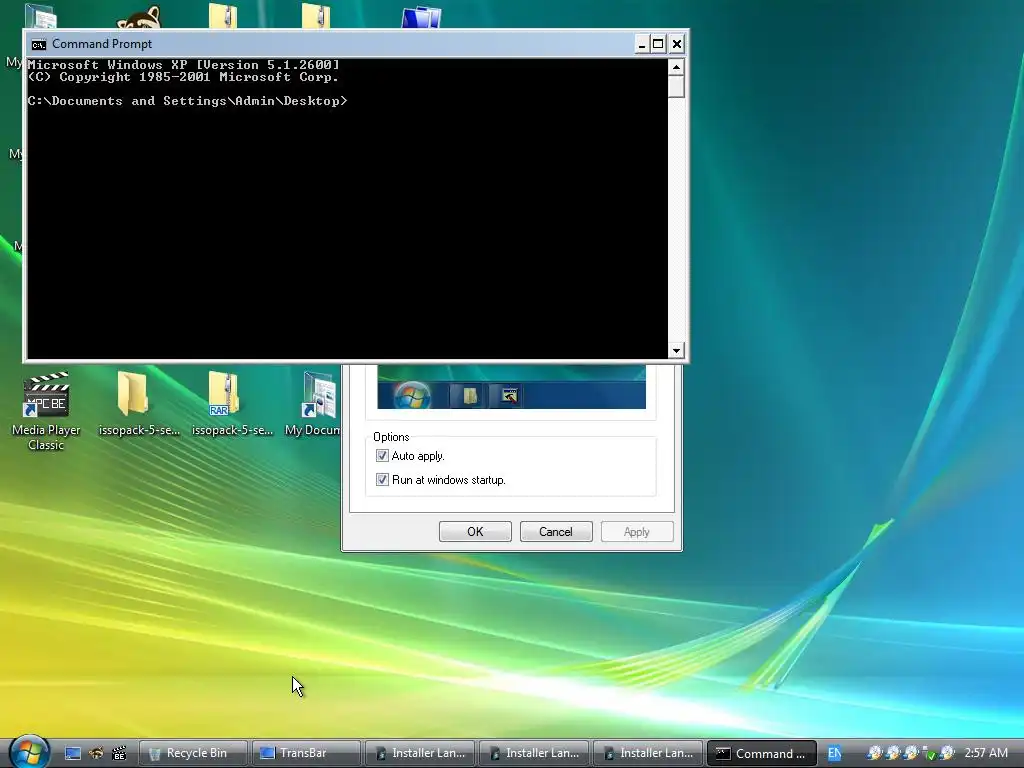The image size is (1024, 768).
Task: Click taskbar preview image in TransBar dialog
Action: (x=511, y=387)
